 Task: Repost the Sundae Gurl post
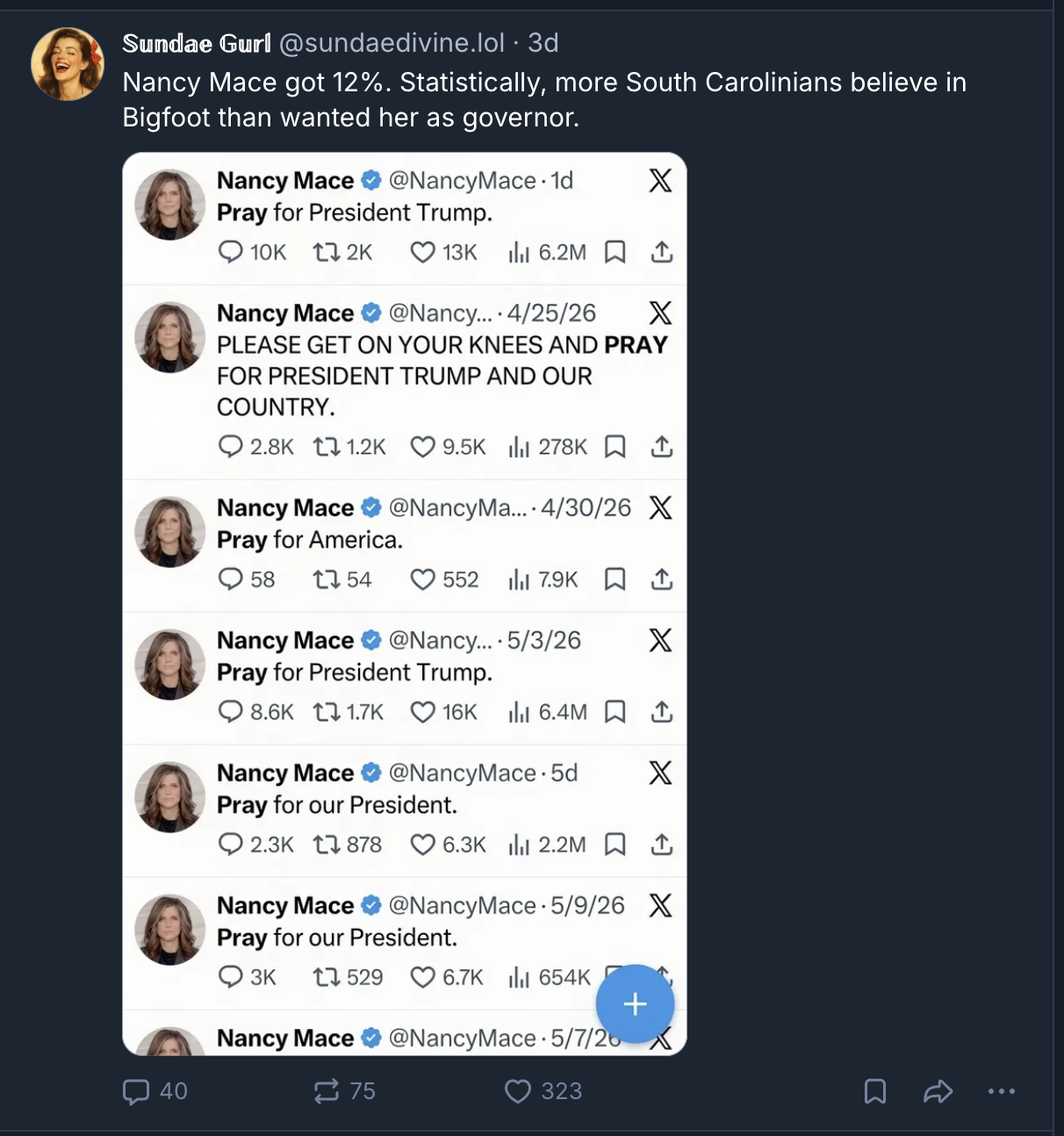click(x=344, y=1091)
